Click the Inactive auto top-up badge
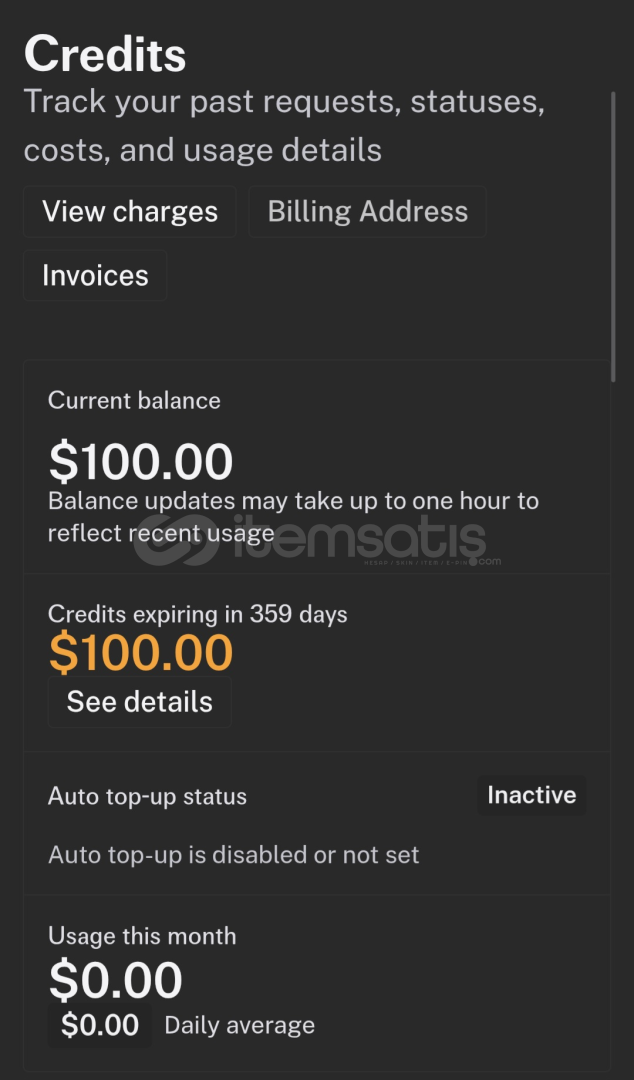Screen dimensions: 634x1080 [531, 796]
